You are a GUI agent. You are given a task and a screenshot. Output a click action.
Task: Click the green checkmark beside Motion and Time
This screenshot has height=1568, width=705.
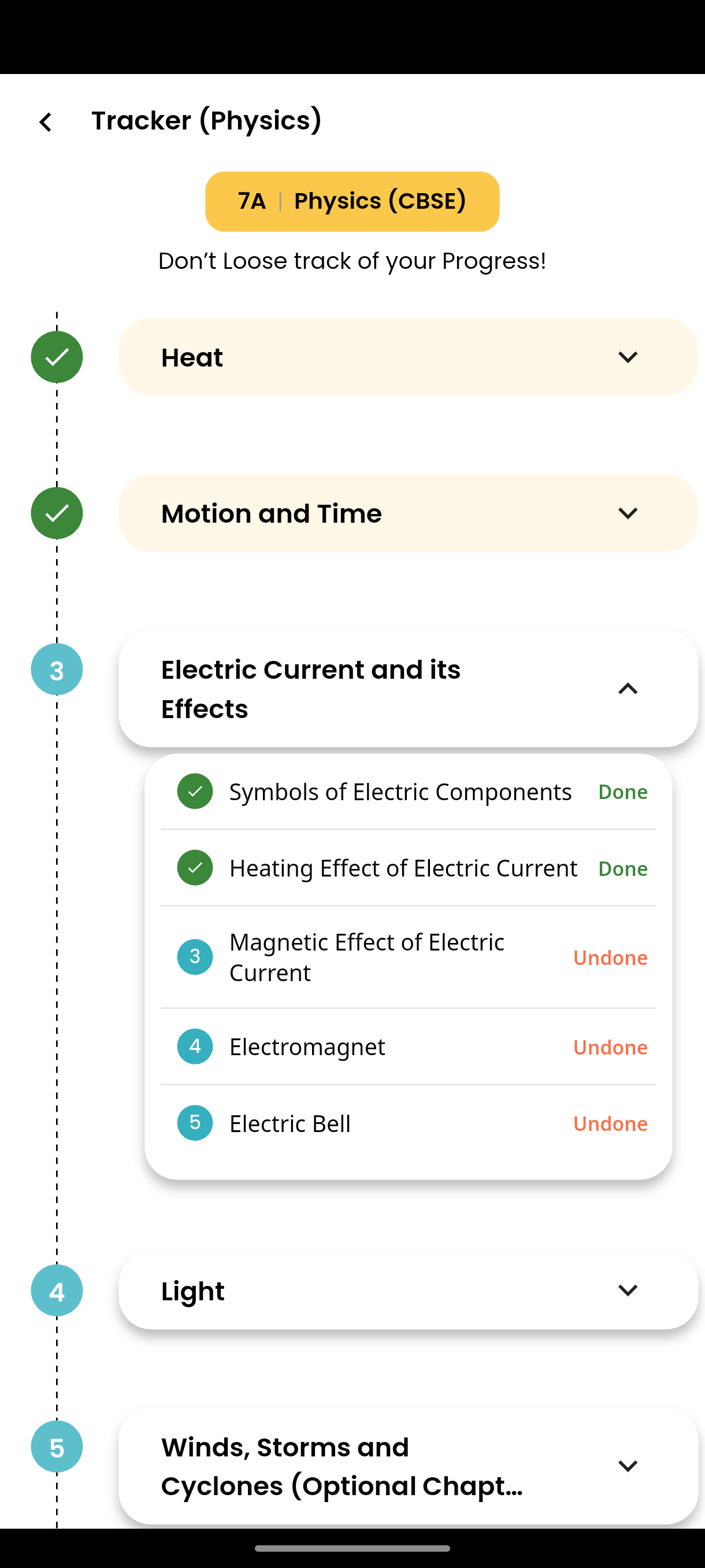(x=57, y=513)
